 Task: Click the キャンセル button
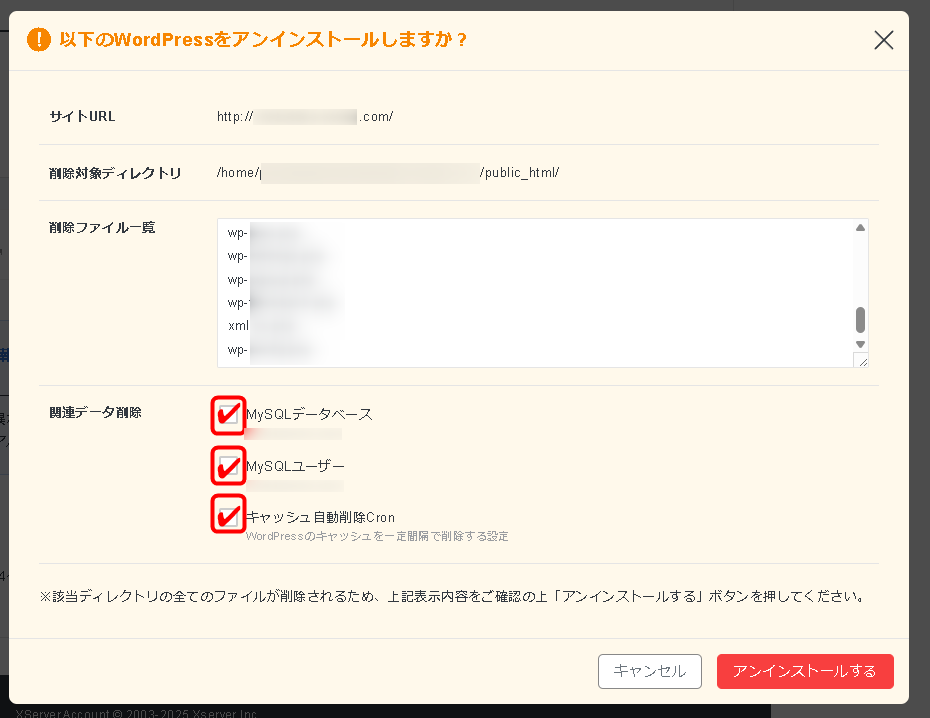(649, 671)
